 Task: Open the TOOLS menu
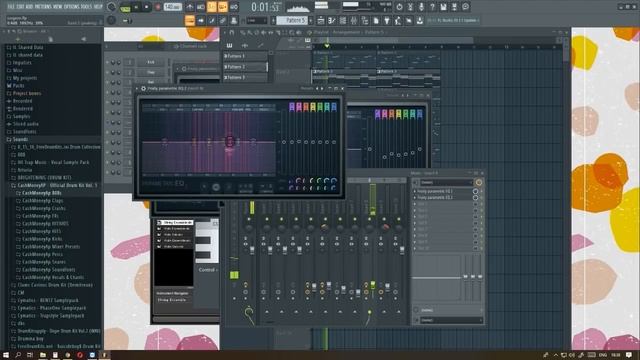tap(86, 7)
